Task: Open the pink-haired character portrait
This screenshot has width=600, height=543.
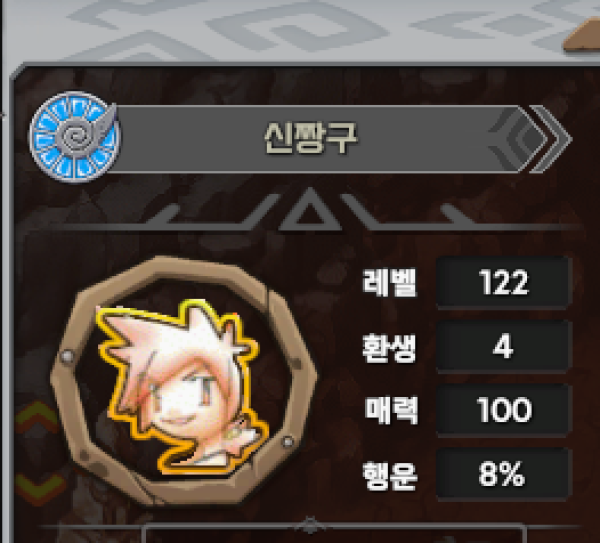Action: tap(182, 387)
